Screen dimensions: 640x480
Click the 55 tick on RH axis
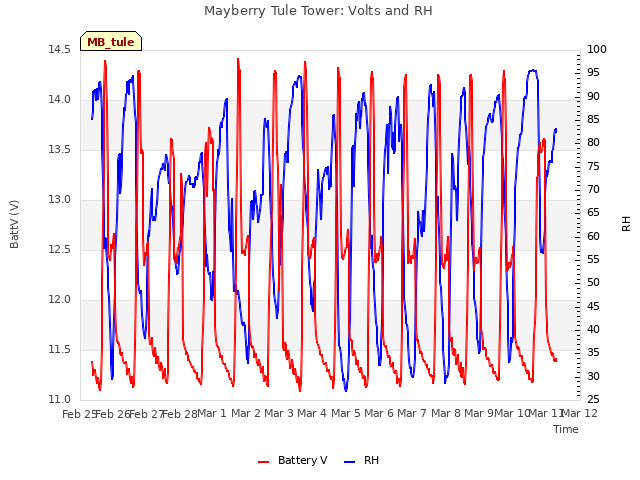click(593, 259)
